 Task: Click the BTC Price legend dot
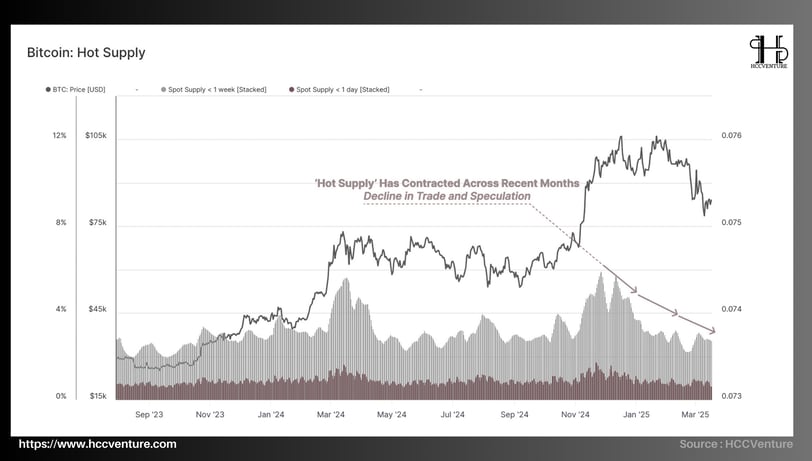point(48,90)
